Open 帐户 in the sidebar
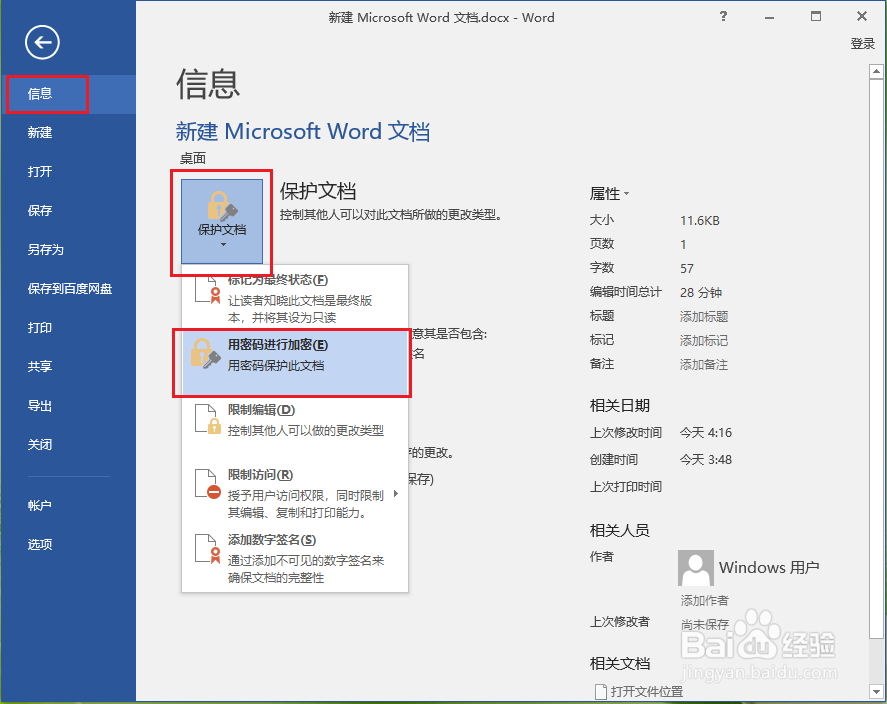This screenshot has width=887, height=704. coord(68,506)
